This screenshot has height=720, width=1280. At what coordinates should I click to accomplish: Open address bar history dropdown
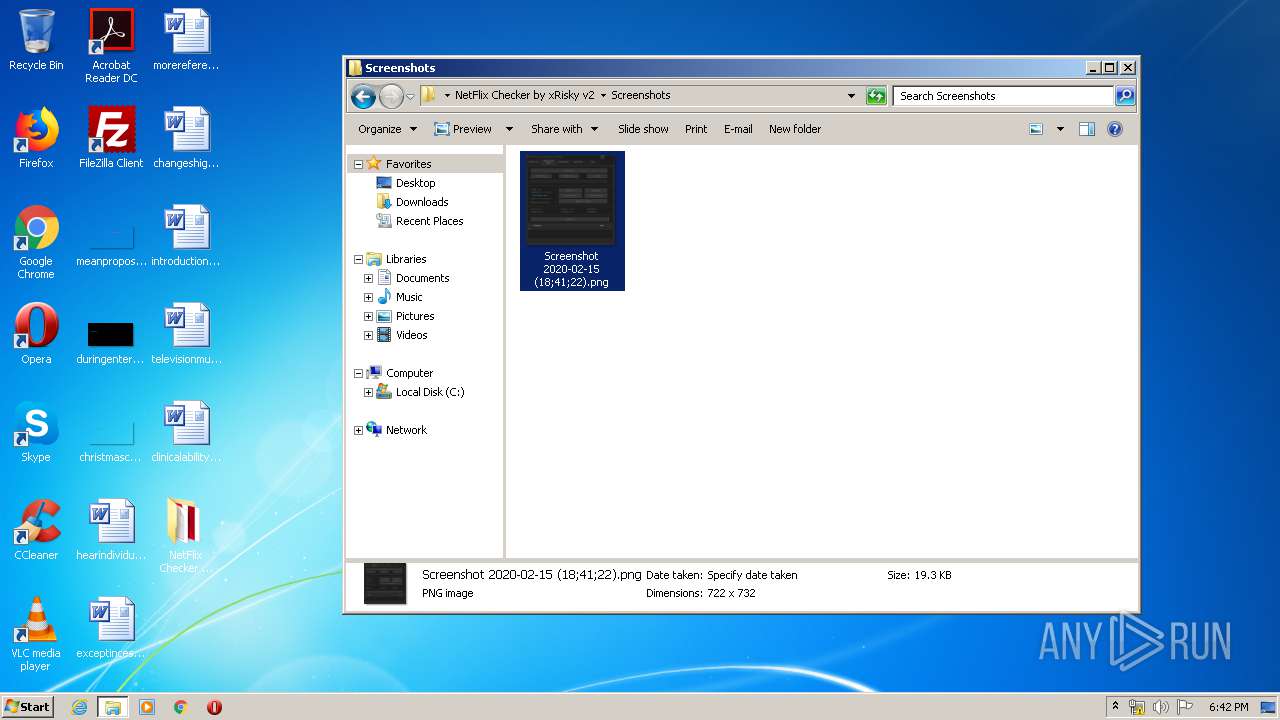coord(851,96)
